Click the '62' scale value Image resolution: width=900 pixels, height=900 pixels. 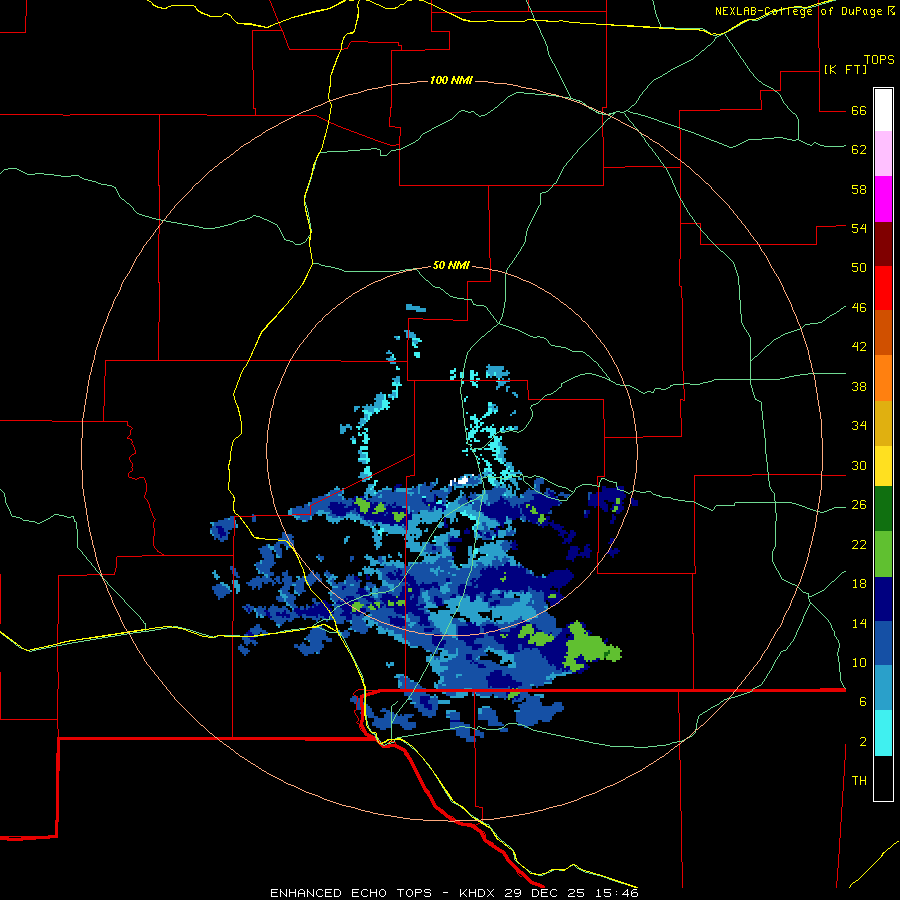pyautogui.click(x=859, y=150)
